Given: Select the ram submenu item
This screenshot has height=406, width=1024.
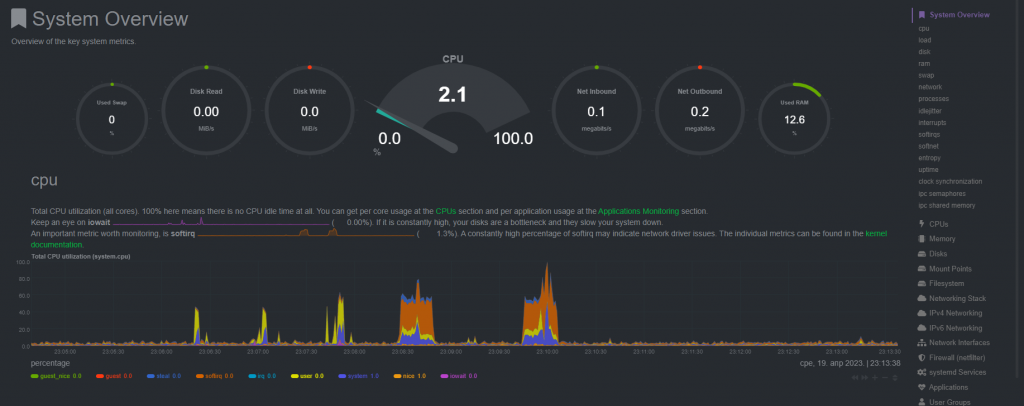Looking at the screenshot, I should (924, 63).
